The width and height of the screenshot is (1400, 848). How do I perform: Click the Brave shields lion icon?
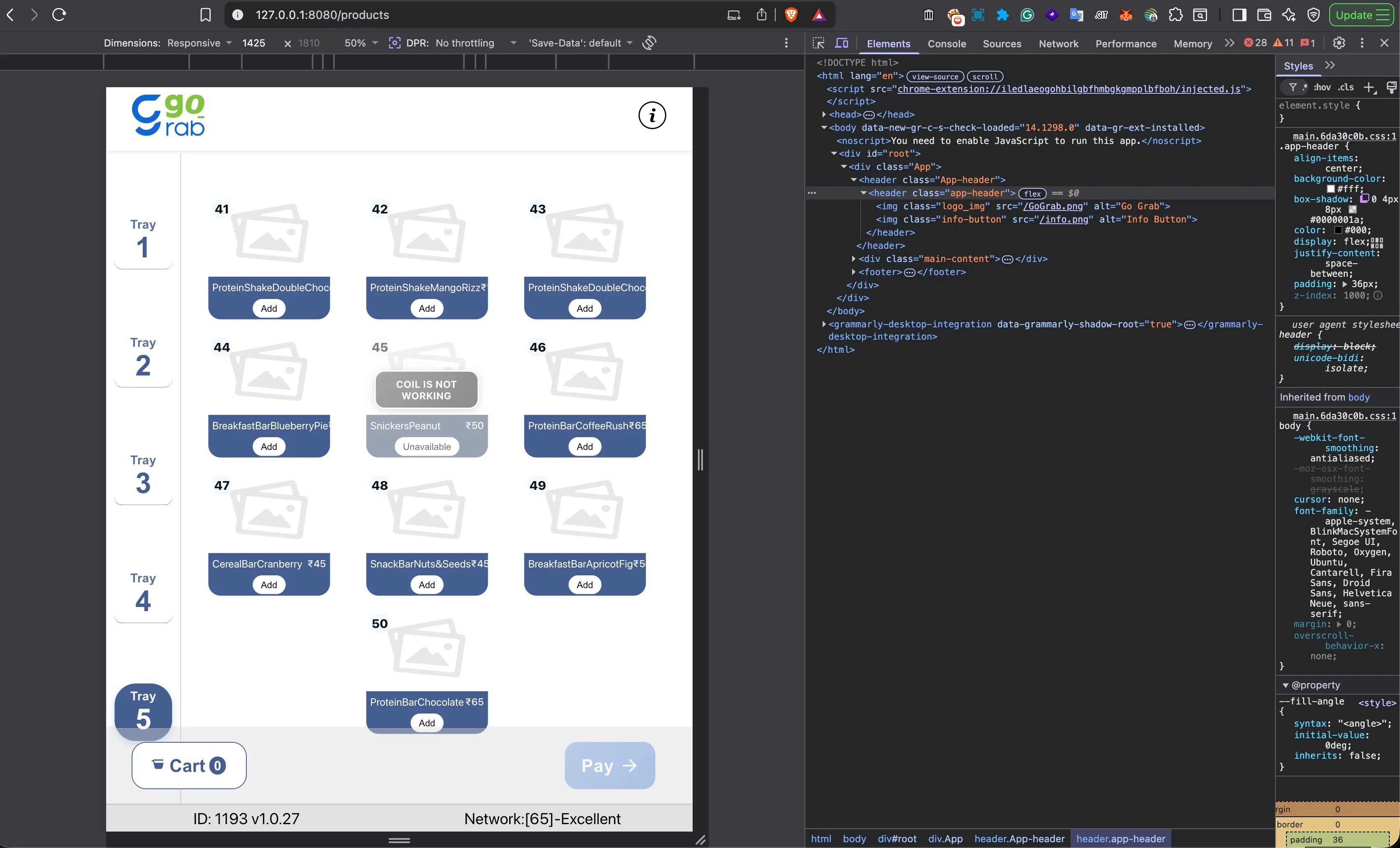point(790,15)
